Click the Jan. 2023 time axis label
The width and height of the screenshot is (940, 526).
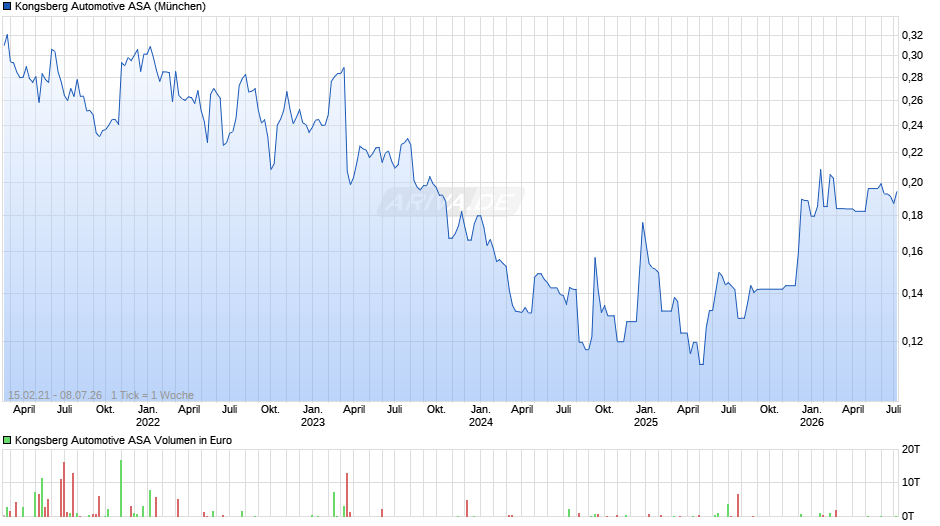coord(312,416)
